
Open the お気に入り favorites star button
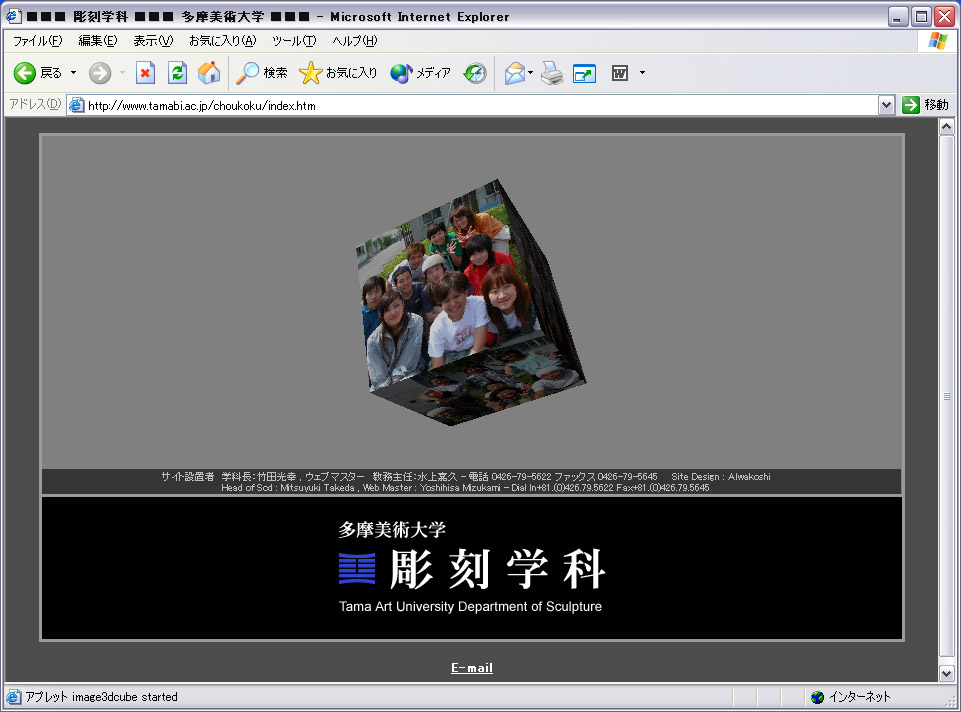click(x=338, y=73)
